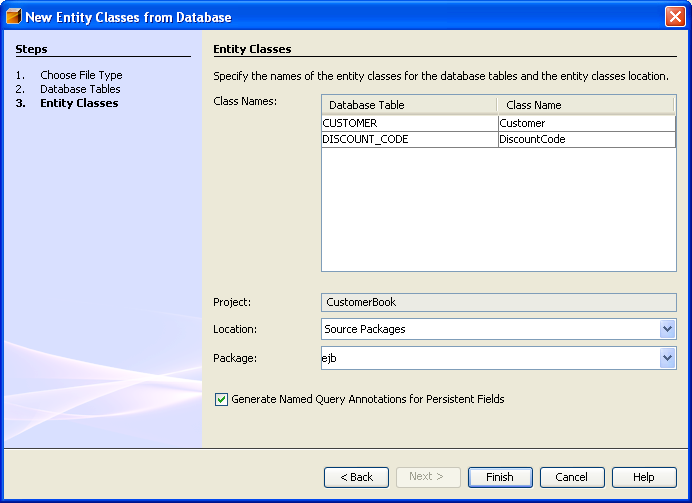The width and height of the screenshot is (692, 503).
Task: Open Help for this wizard
Action: tap(644, 477)
